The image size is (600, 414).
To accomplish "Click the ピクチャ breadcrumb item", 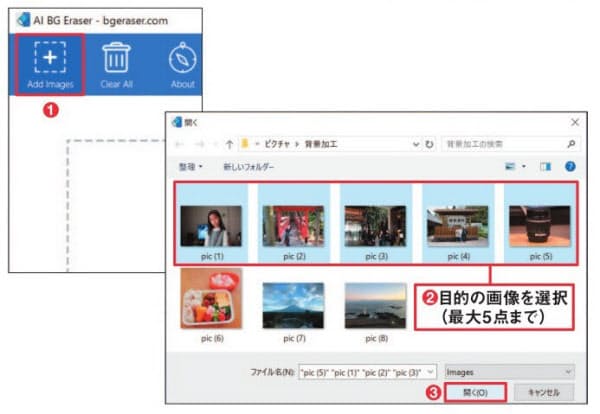I will click(x=277, y=144).
